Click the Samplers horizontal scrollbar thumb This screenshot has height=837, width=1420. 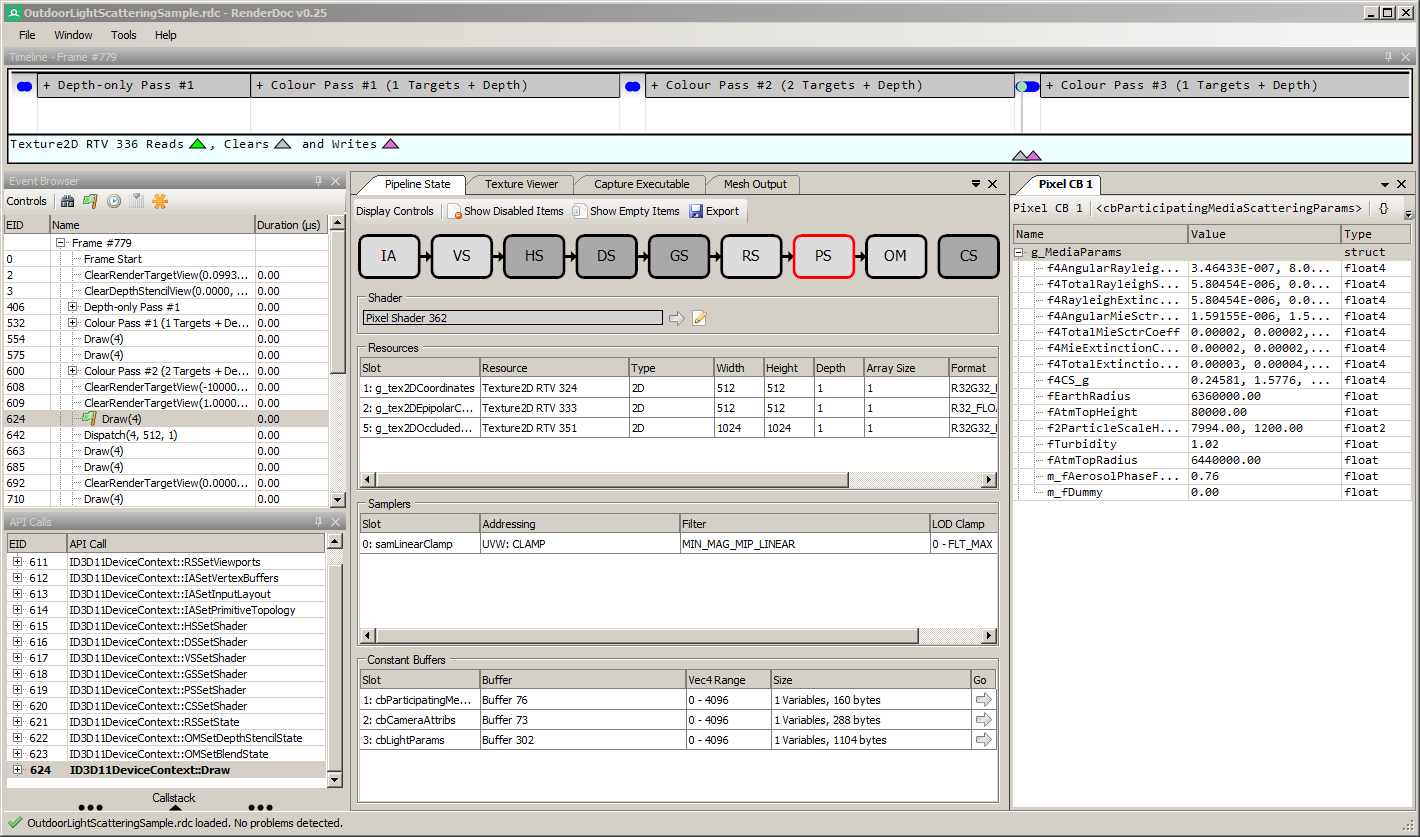click(649, 636)
